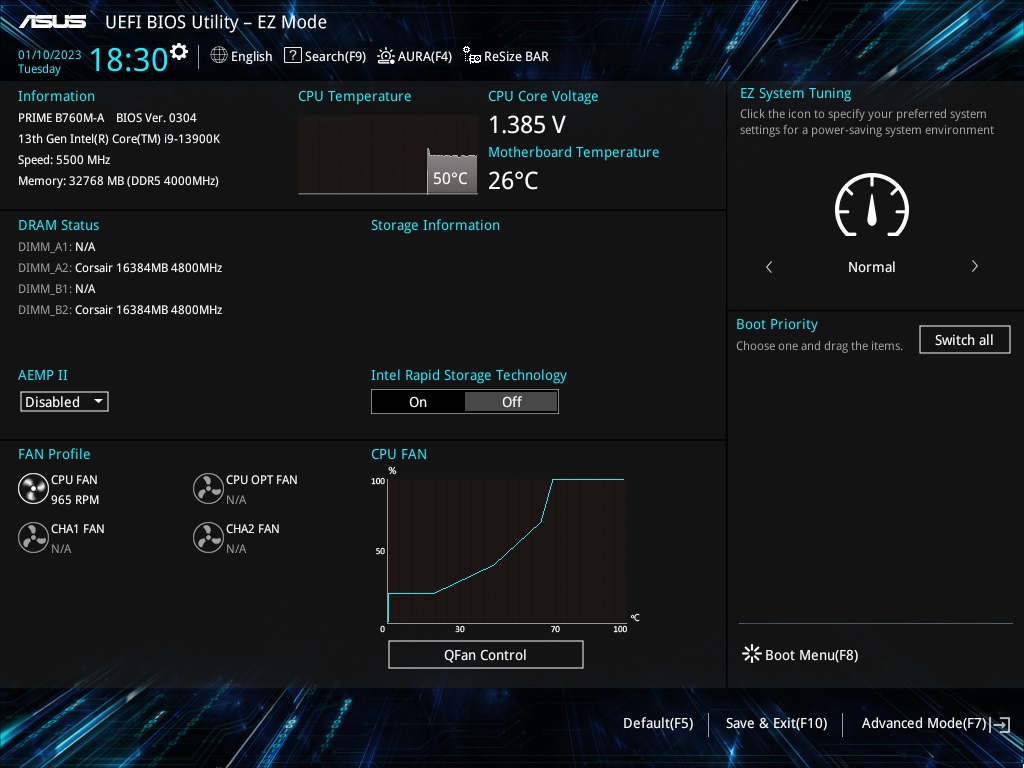Image resolution: width=1024 pixels, height=768 pixels.
Task: Click the Advanced Mode exit arrow icon
Action: (x=1001, y=724)
